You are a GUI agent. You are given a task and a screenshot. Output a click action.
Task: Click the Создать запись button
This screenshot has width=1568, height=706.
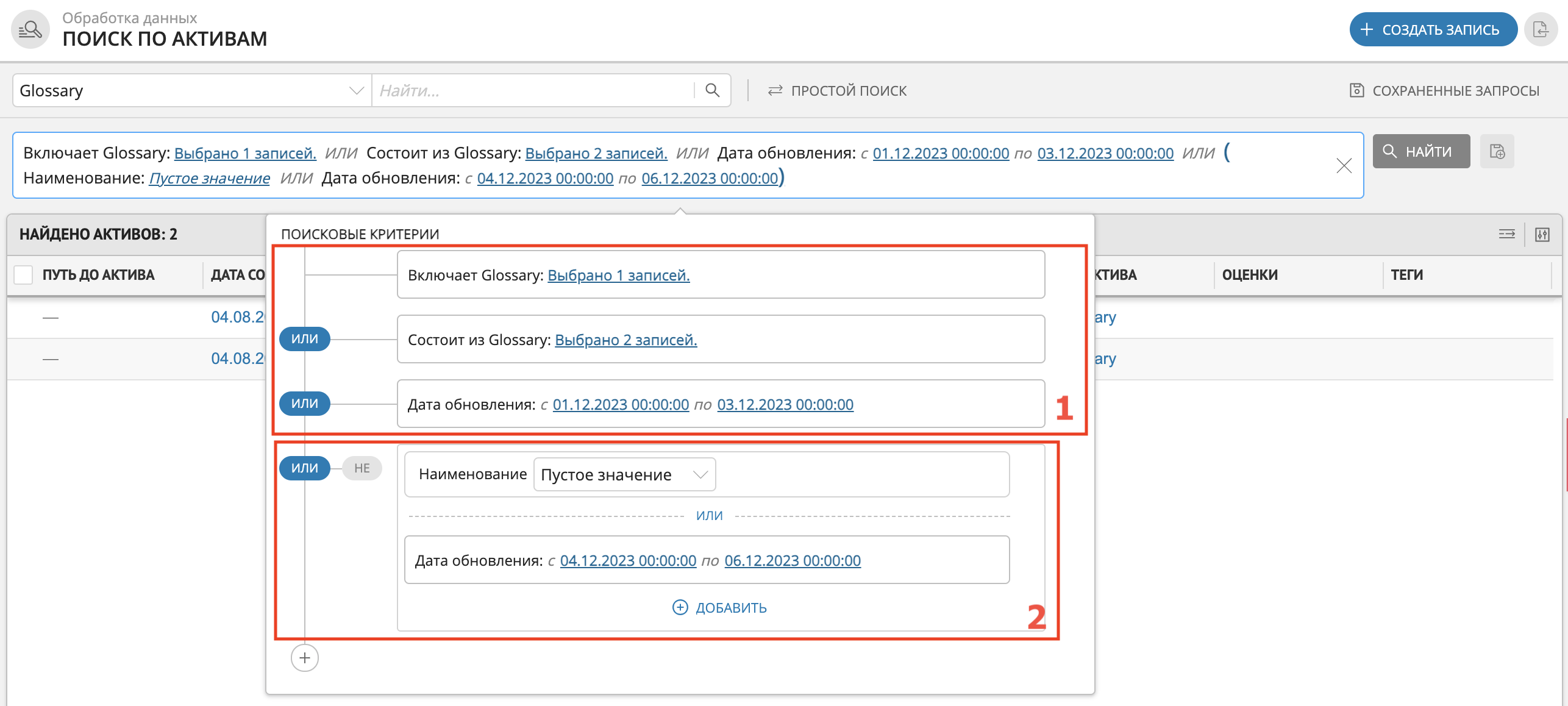(1433, 29)
